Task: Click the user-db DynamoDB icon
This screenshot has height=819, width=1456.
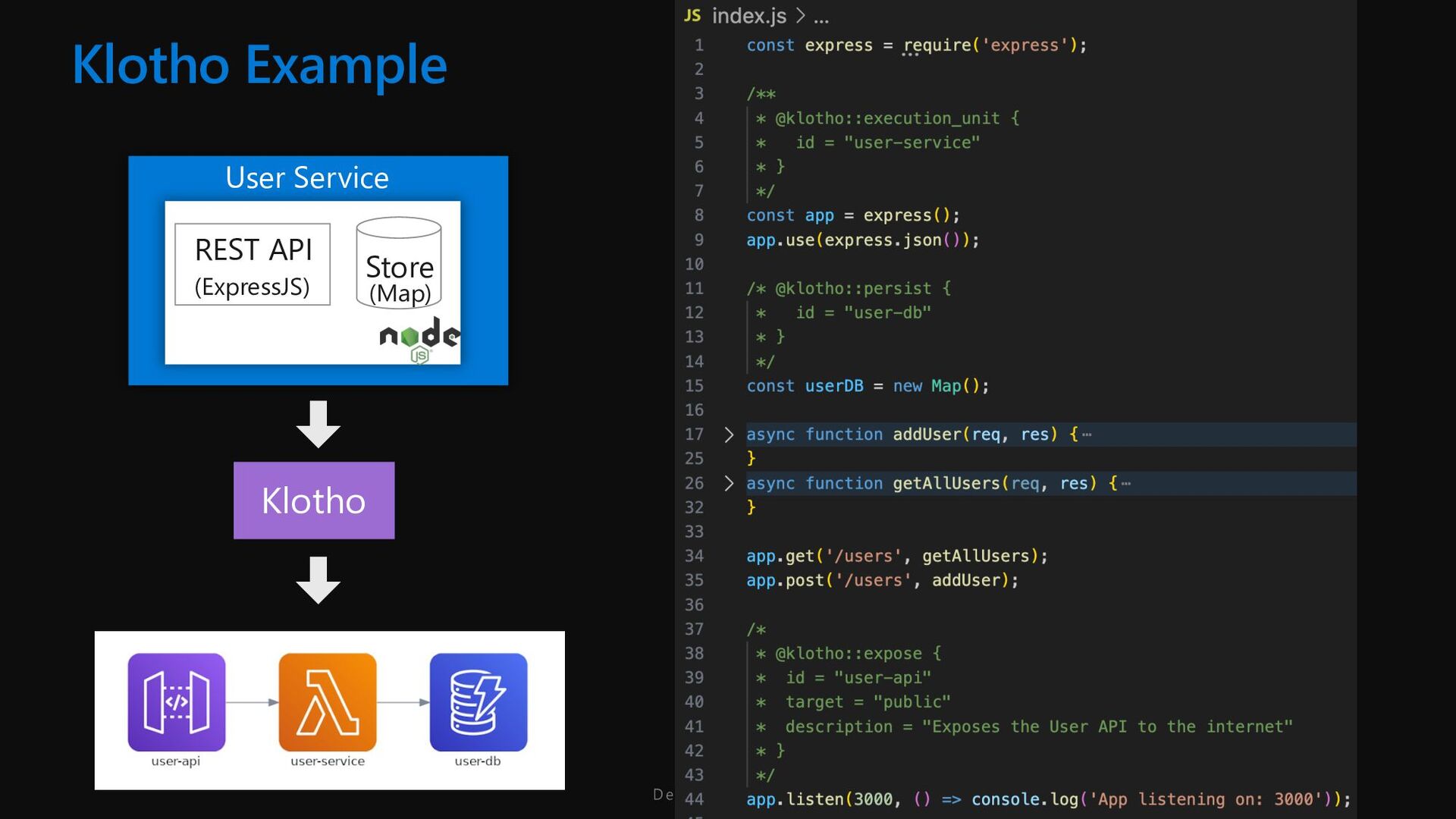Action: (x=479, y=702)
